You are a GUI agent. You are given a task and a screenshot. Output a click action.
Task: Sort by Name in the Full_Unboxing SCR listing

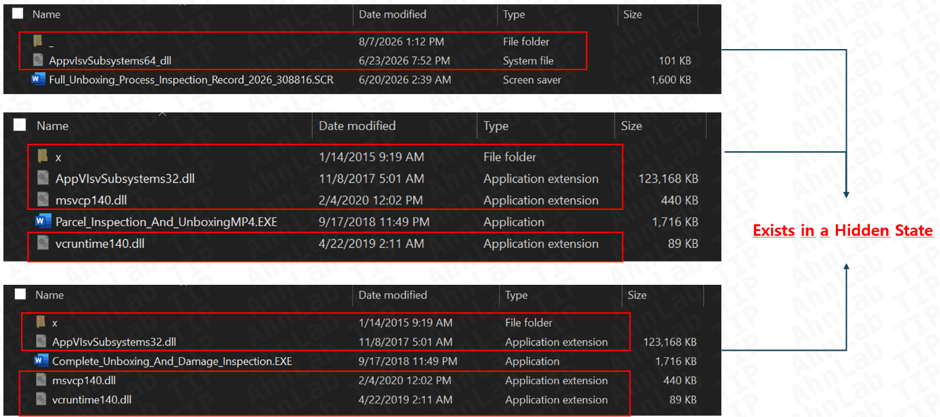(44, 14)
